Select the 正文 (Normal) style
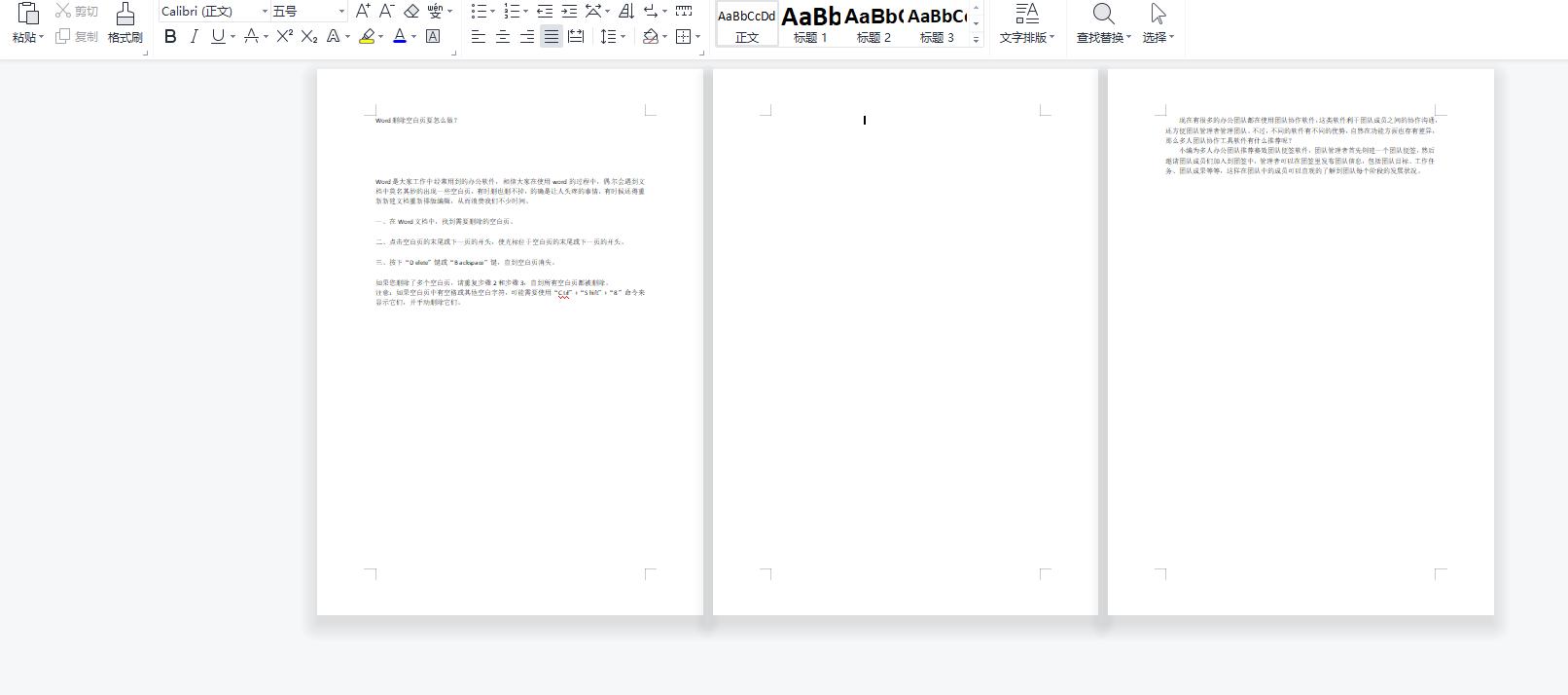Screen dimensions: 1568x695 click(x=747, y=24)
